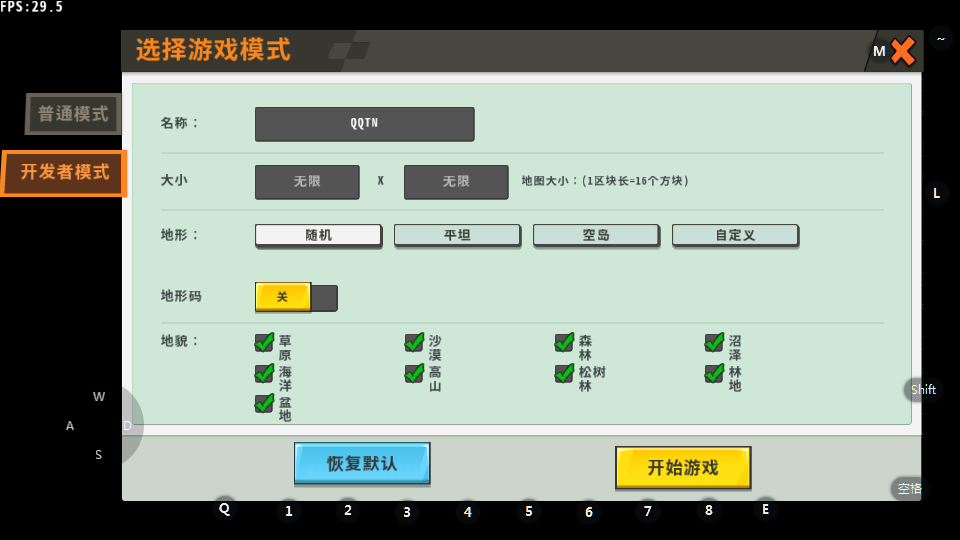Screen dimensions: 960x540
Task: Tap the tilde key overlay button
Action: coord(940,39)
